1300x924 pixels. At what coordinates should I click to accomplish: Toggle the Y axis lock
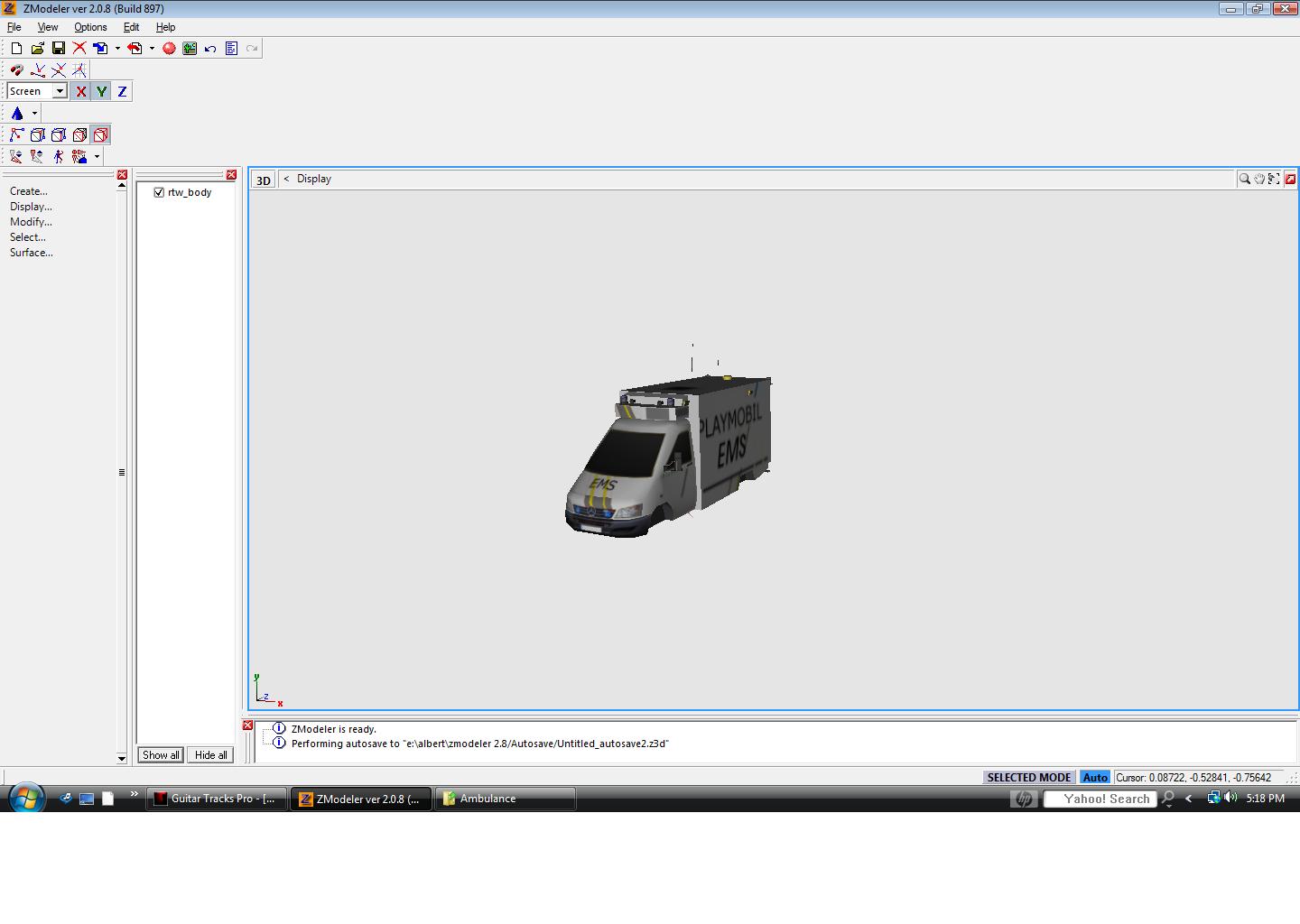(x=101, y=91)
